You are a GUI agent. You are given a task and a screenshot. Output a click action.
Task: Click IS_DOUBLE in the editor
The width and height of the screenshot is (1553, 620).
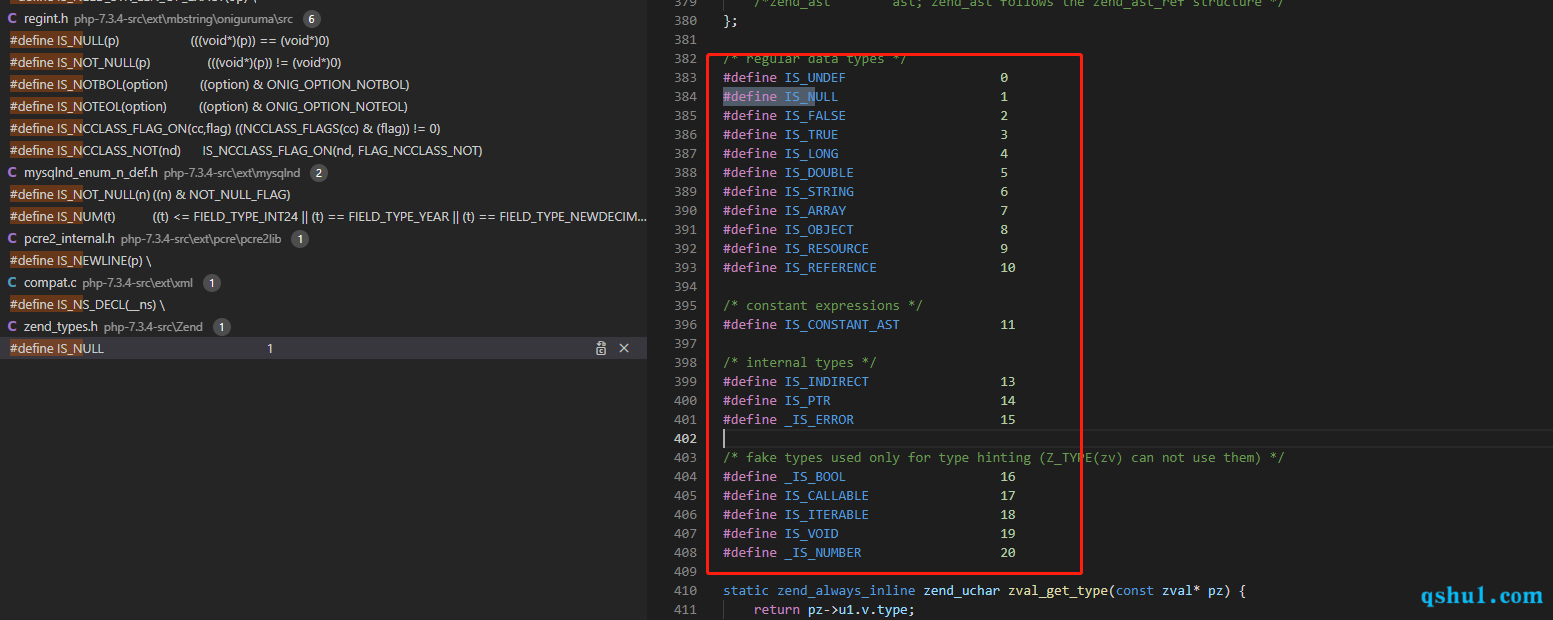[x=819, y=173]
